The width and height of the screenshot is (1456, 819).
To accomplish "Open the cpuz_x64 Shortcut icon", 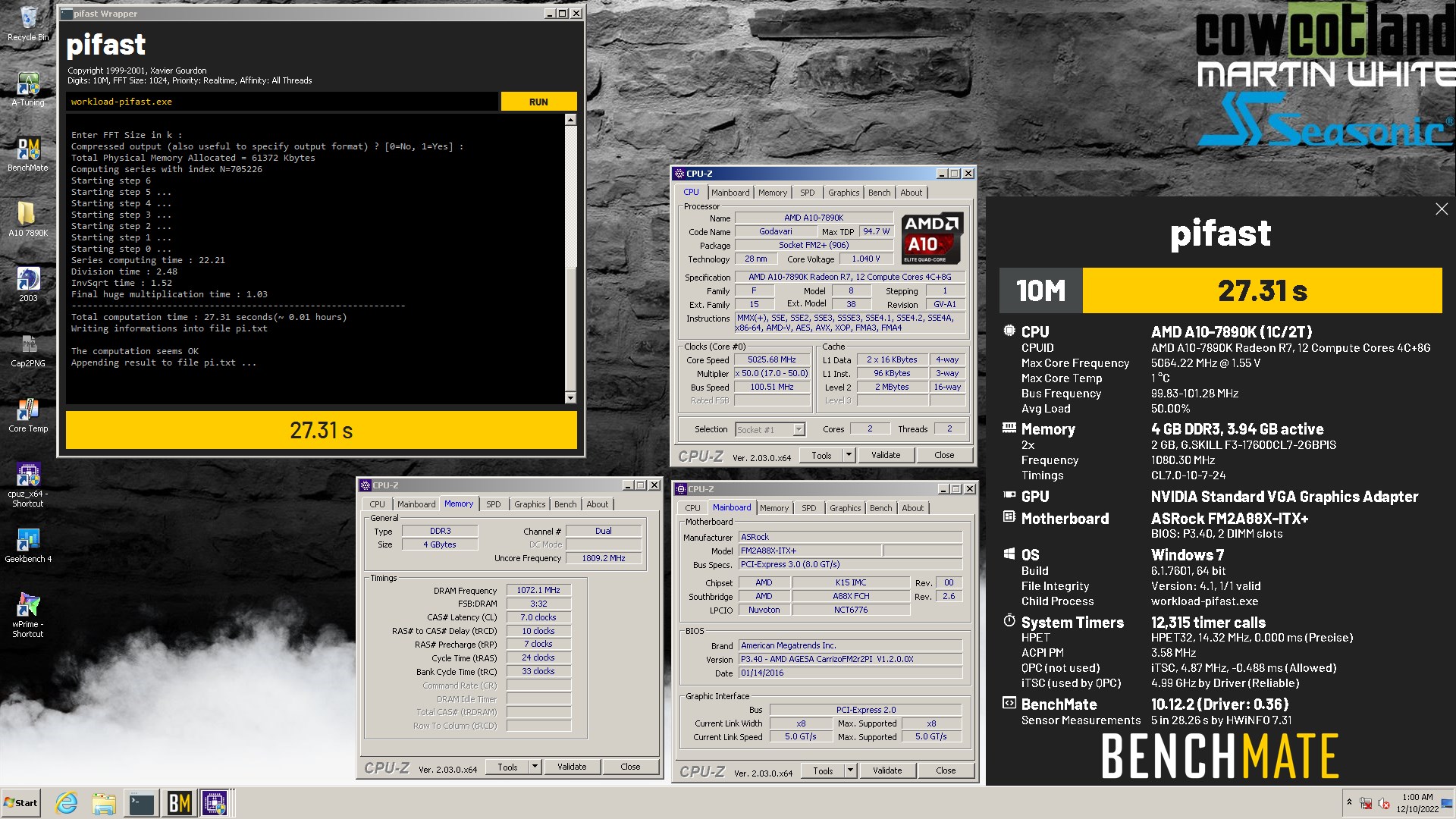I will click(x=28, y=485).
